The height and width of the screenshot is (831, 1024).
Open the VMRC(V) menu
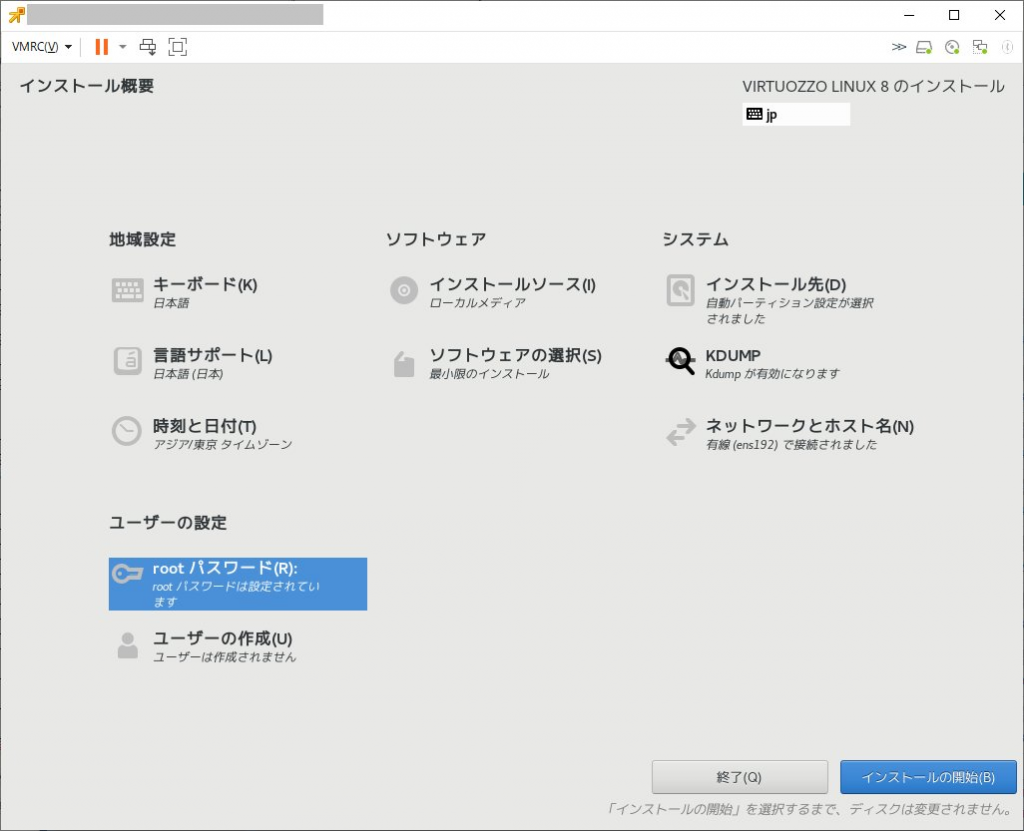pyautogui.click(x=41, y=47)
